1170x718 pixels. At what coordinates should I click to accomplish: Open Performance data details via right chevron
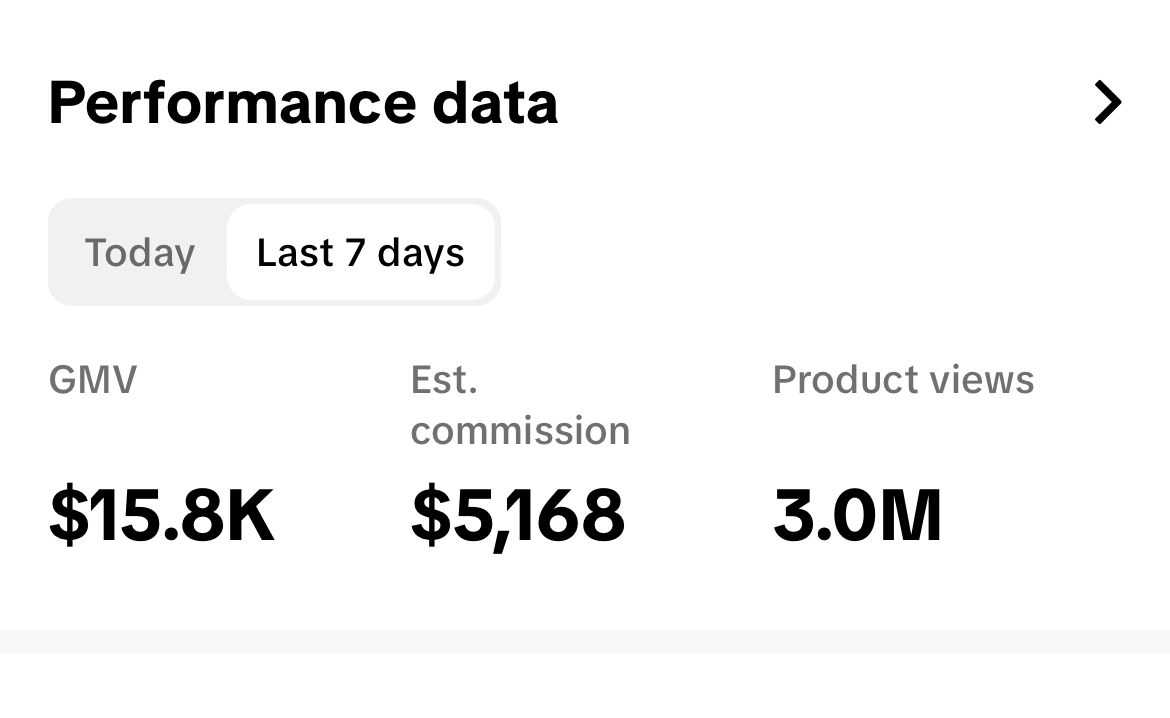point(1107,103)
